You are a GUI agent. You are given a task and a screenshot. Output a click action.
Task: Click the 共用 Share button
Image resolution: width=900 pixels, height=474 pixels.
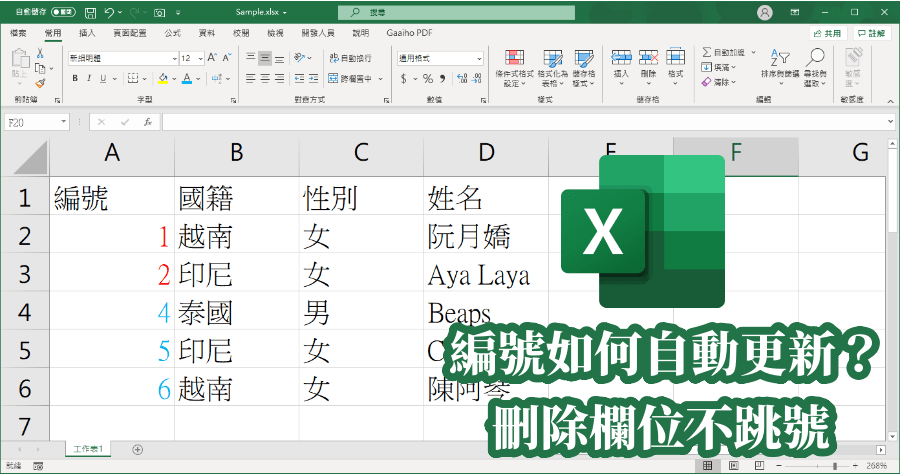(828, 33)
